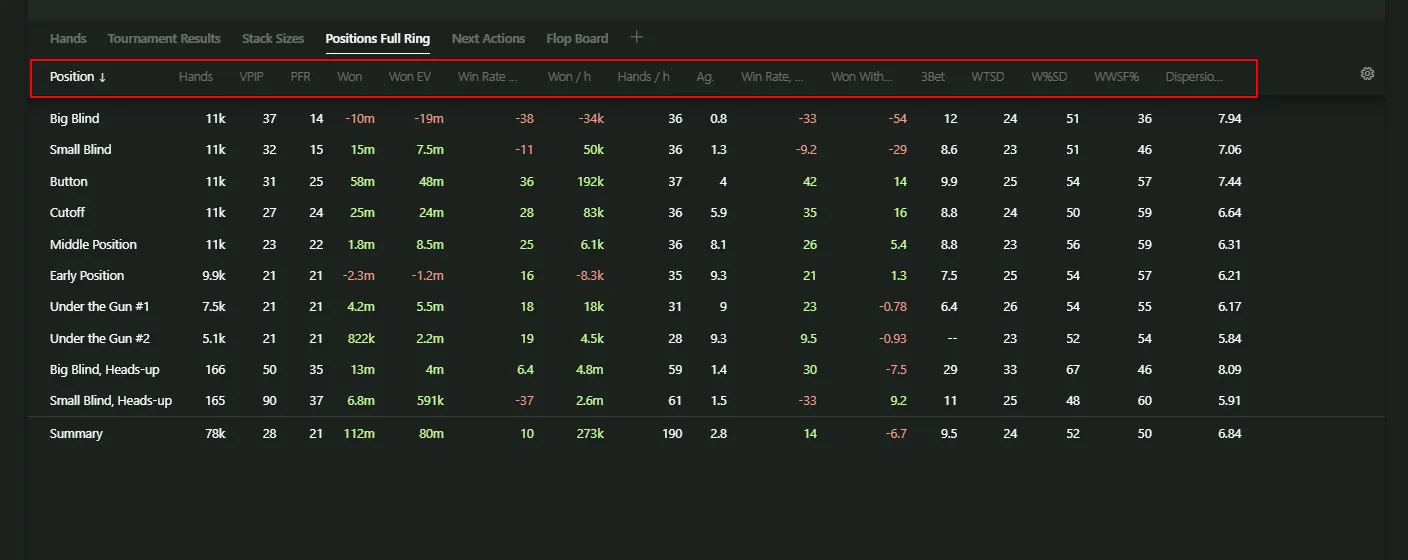Click the Won EV column header
Image resolution: width=1408 pixels, height=560 pixels.
410,77
